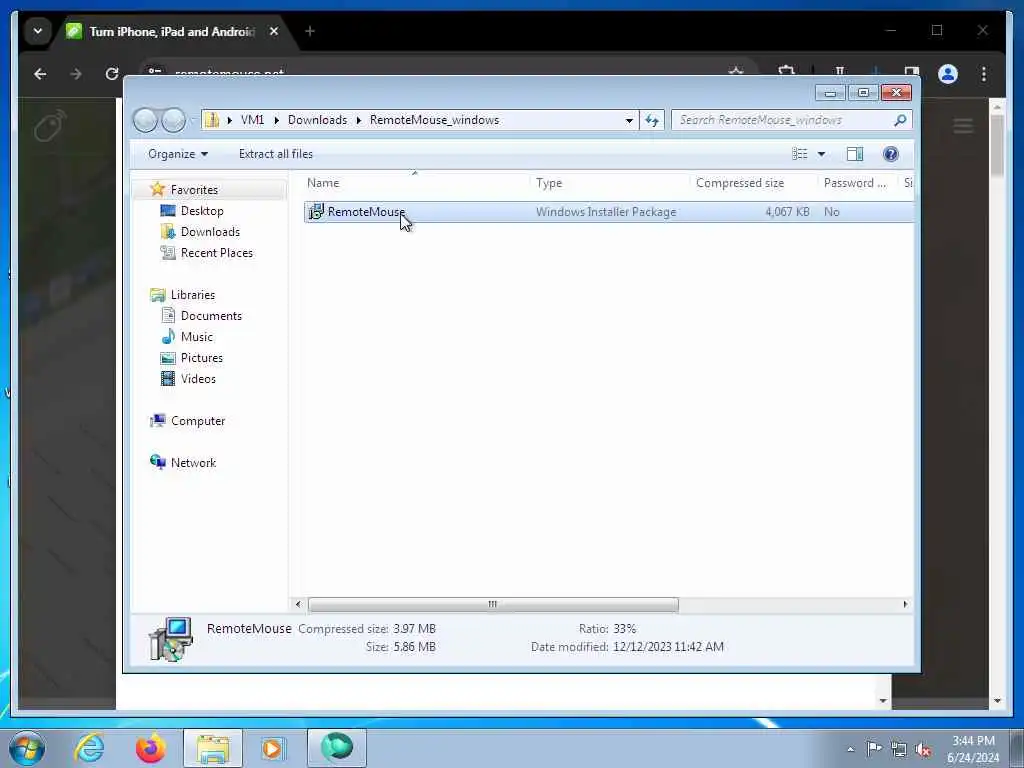This screenshot has width=1024, height=768.
Task: Click the horizontal scrollbar thumb in the file list
Action: [x=493, y=604]
